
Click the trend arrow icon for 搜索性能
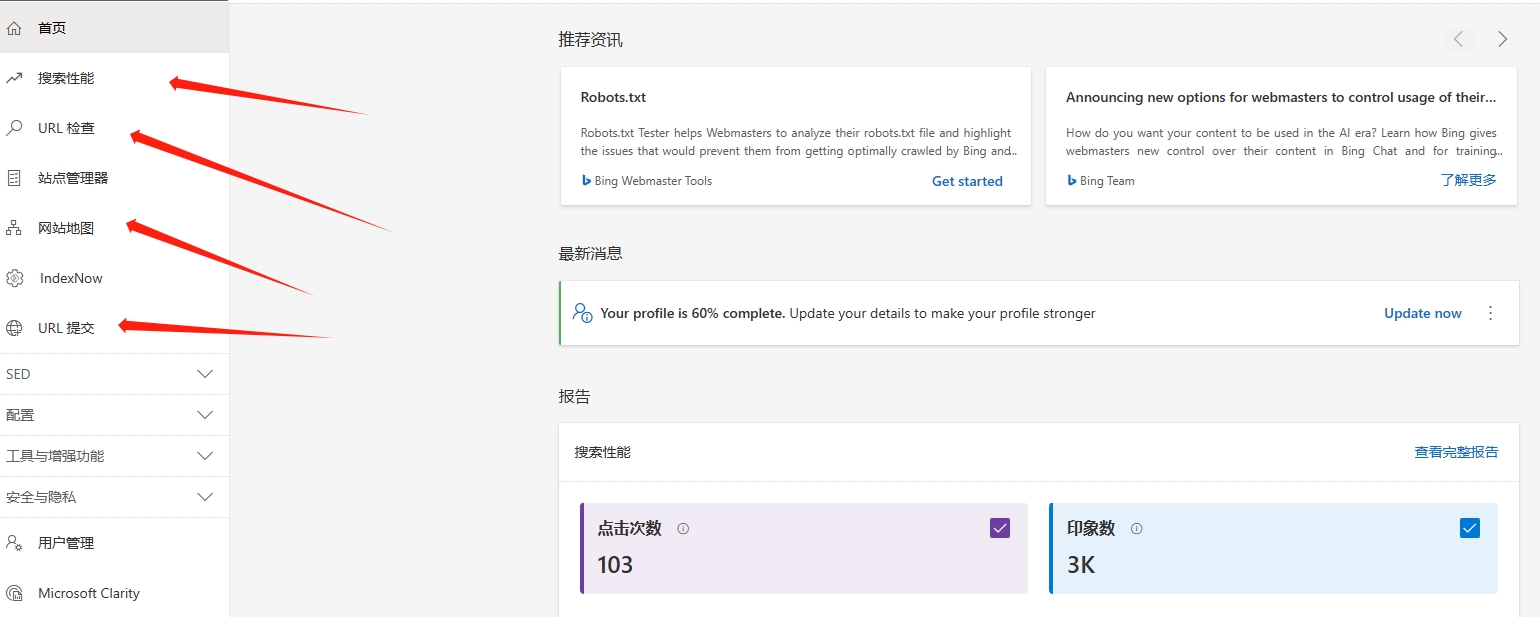[x=14, y=78]
